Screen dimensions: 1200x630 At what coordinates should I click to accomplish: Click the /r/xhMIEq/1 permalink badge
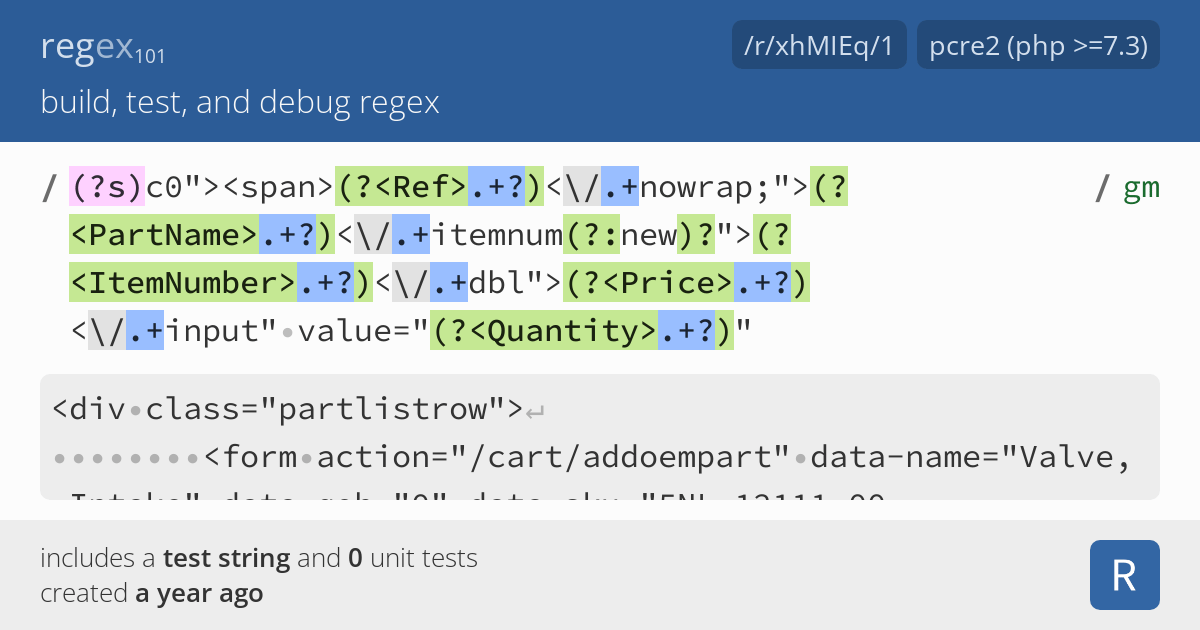[x=819, y=46]
